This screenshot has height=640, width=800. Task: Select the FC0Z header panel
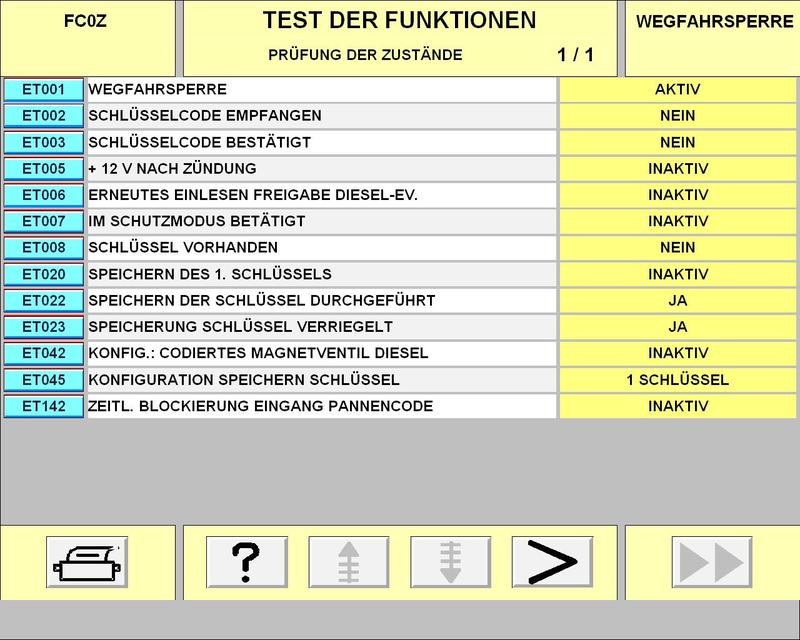pyautogui.click(x=85, y=38)
